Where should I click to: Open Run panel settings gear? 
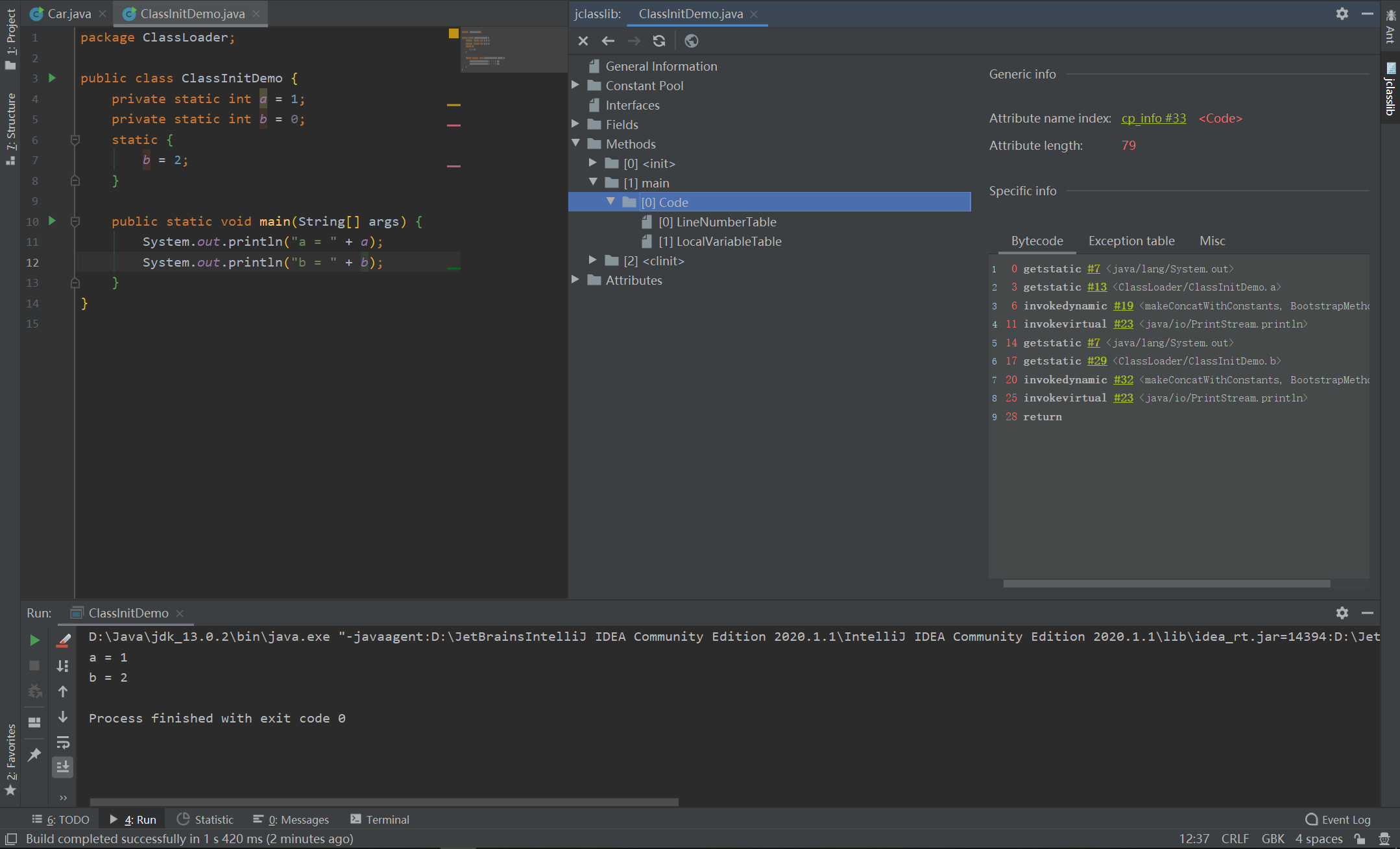1342,613
